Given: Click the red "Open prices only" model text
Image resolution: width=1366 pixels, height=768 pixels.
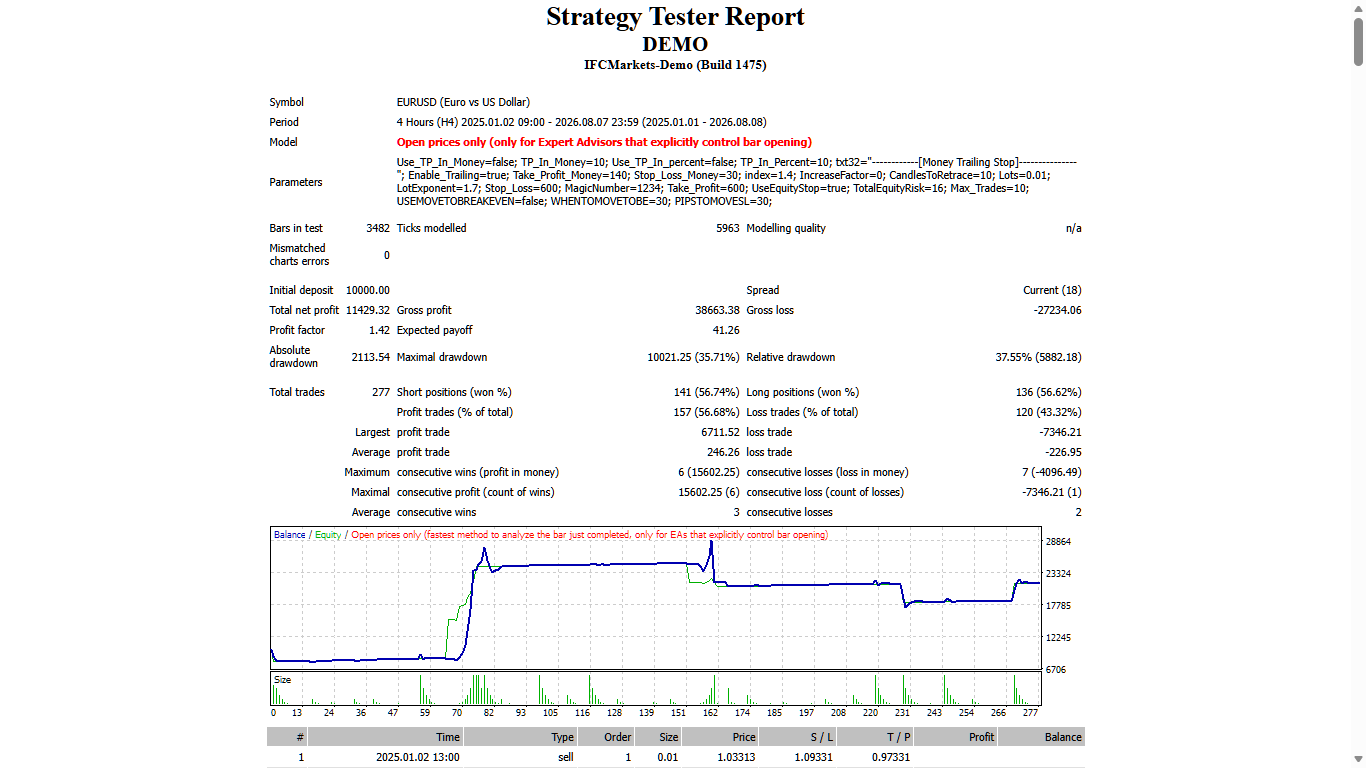Looking at the screenshot, I should (x=604, y=142).
